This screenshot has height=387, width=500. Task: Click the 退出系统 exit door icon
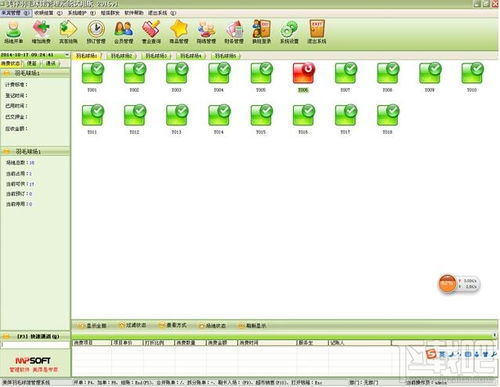(317, 32)
